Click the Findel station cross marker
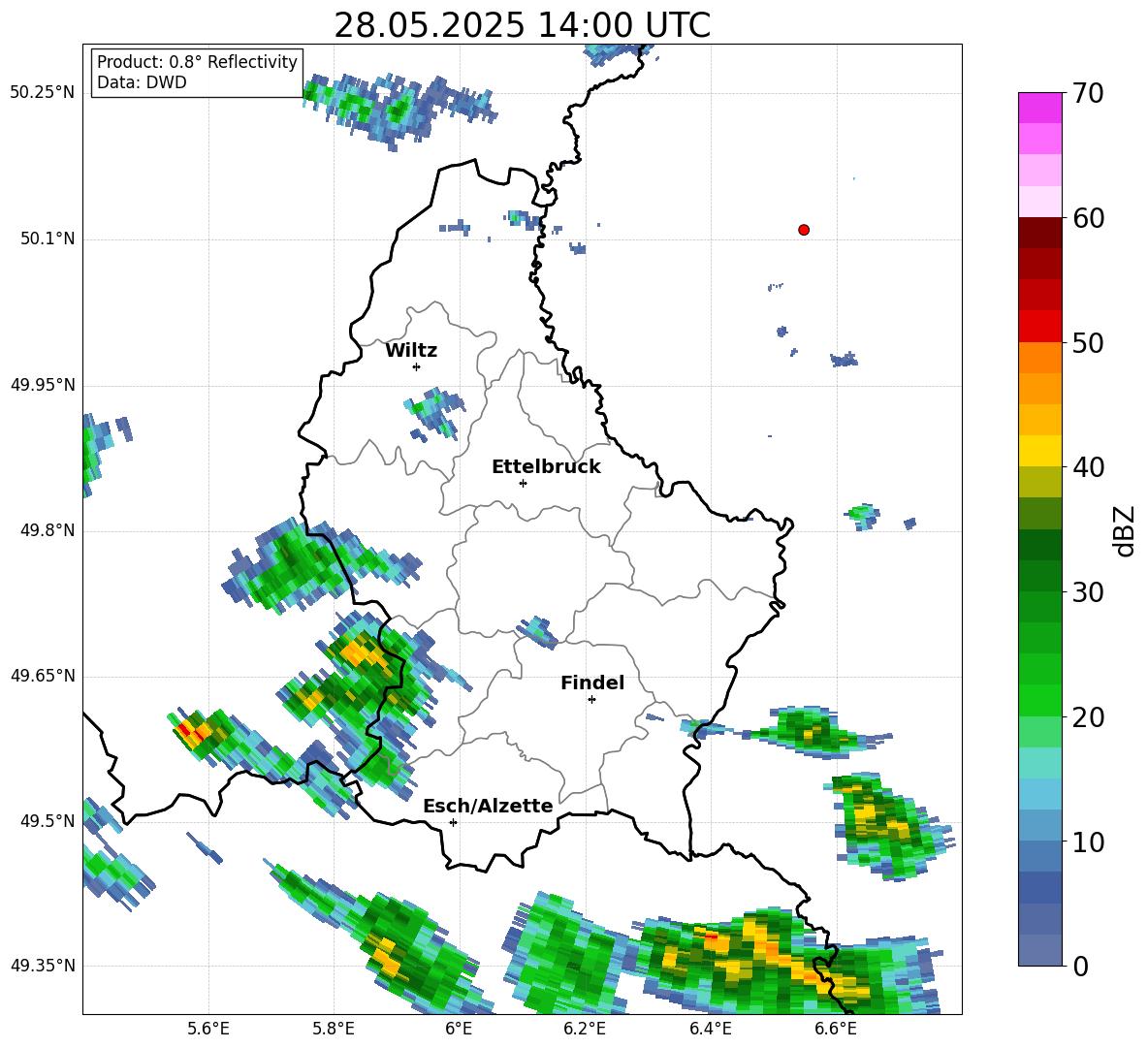 [591, 700]
